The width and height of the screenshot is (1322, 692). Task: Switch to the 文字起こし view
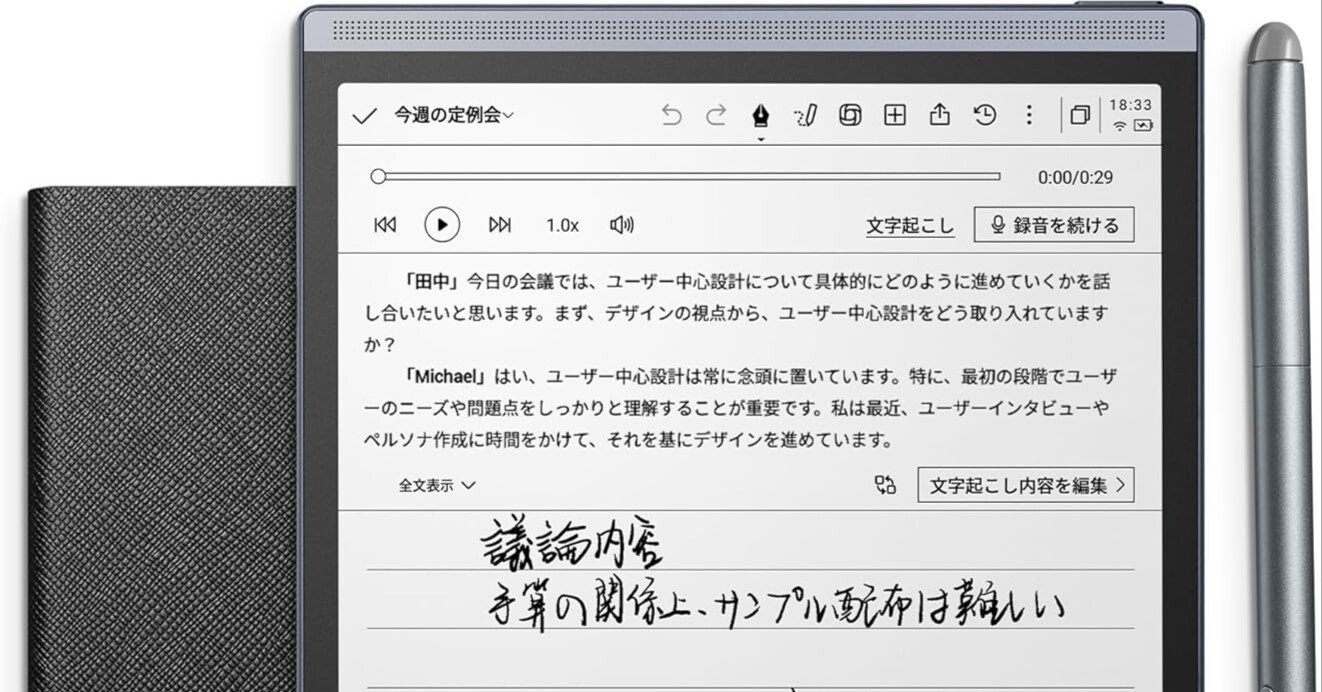pos(909,225)
